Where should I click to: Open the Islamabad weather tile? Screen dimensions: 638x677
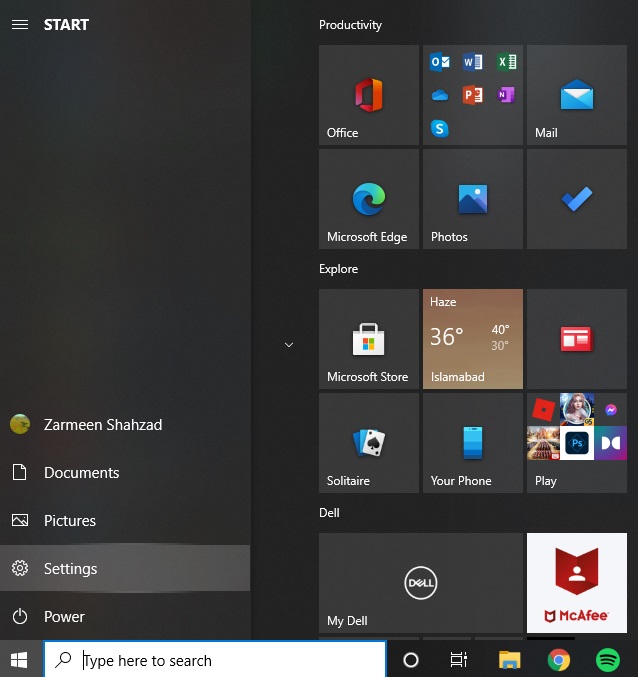(472, 339)
